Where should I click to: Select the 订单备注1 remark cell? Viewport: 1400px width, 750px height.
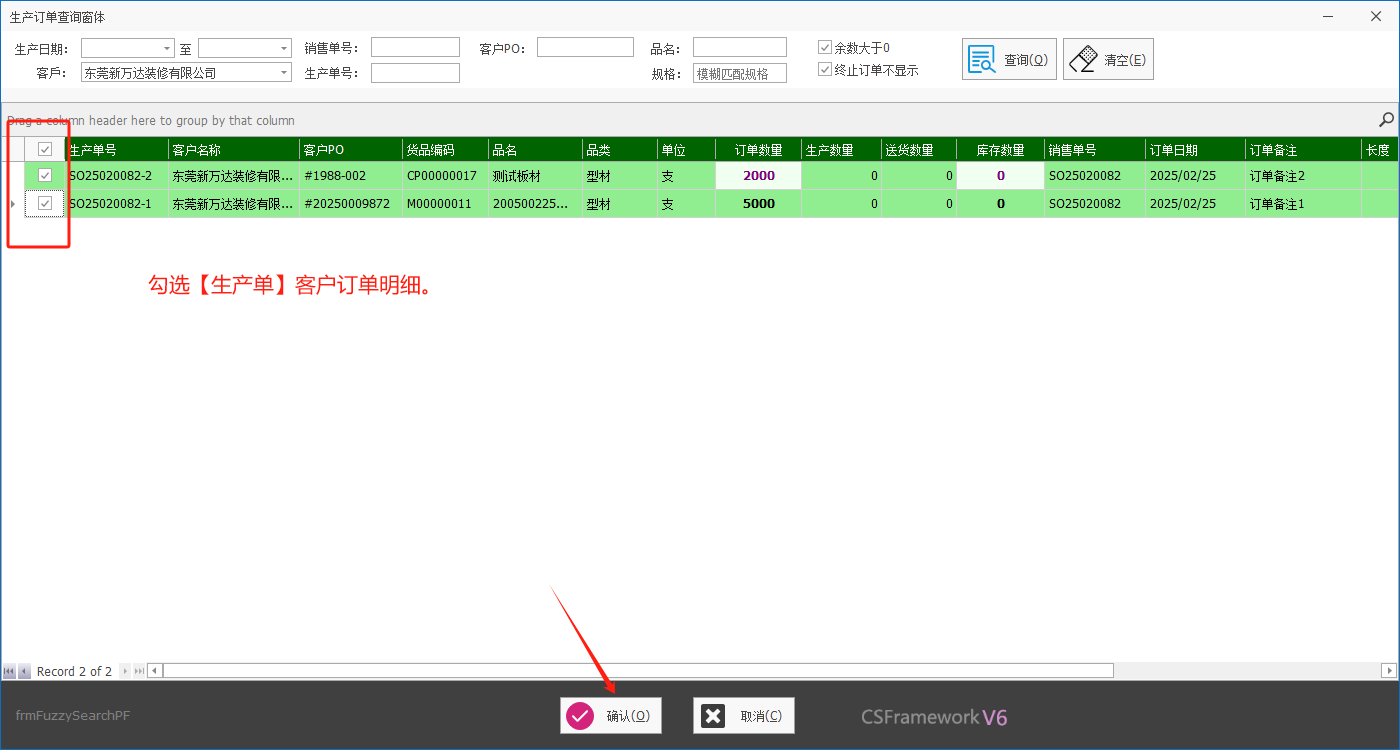1304,204
